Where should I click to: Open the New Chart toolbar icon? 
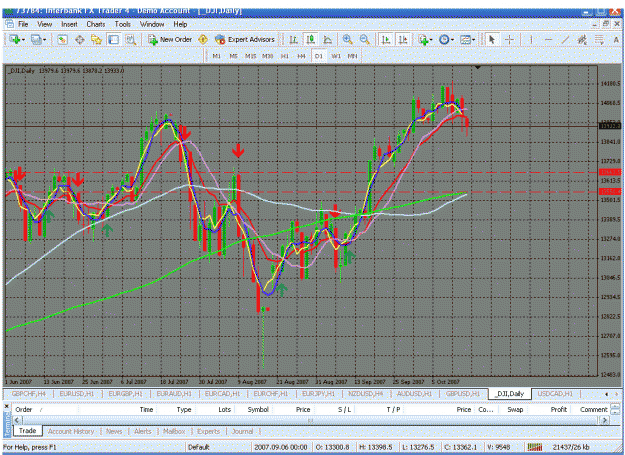coord(15,39)
